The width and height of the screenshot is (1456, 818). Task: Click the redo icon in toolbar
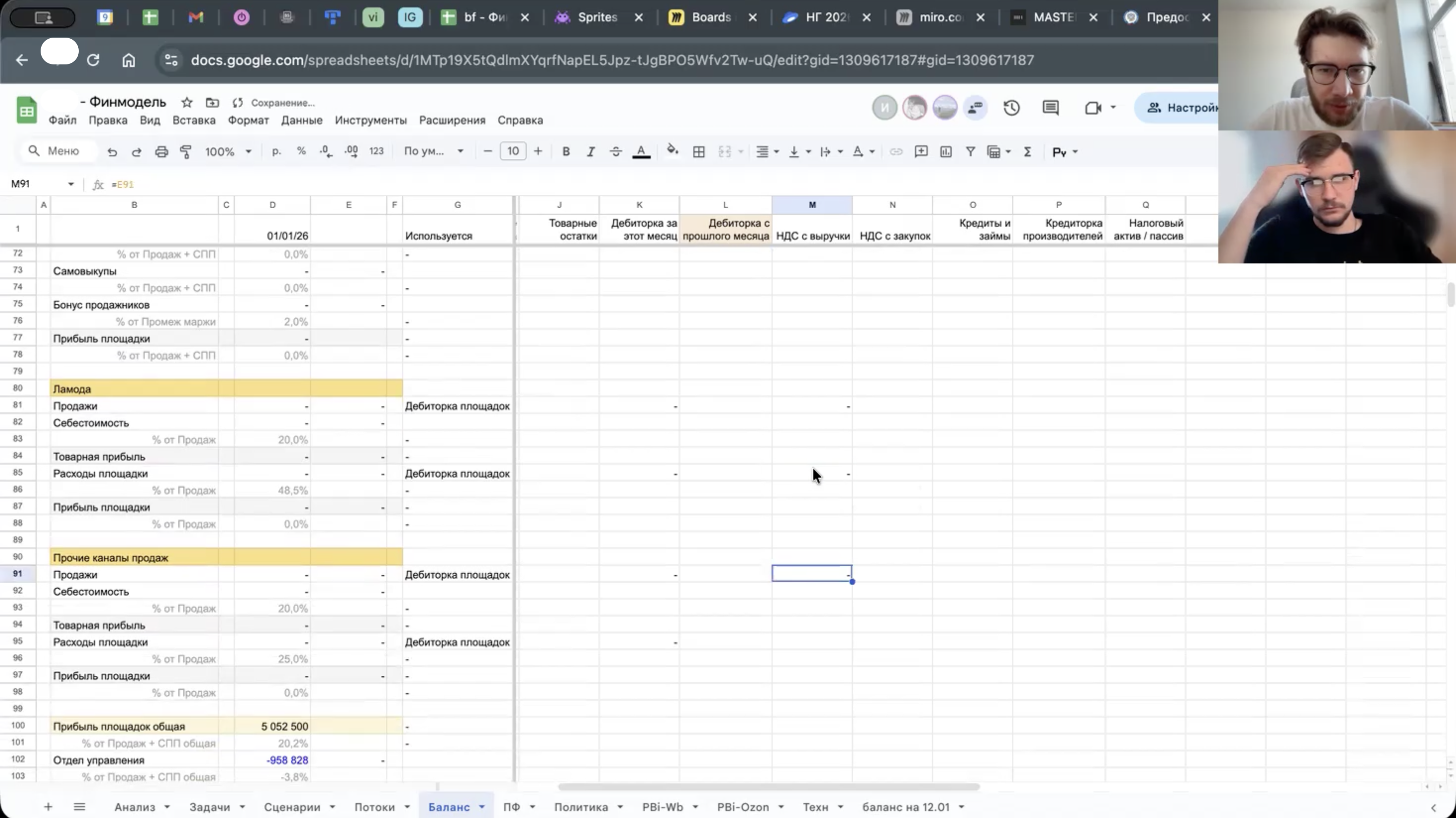pyautogui.click(x=136, y=152)
